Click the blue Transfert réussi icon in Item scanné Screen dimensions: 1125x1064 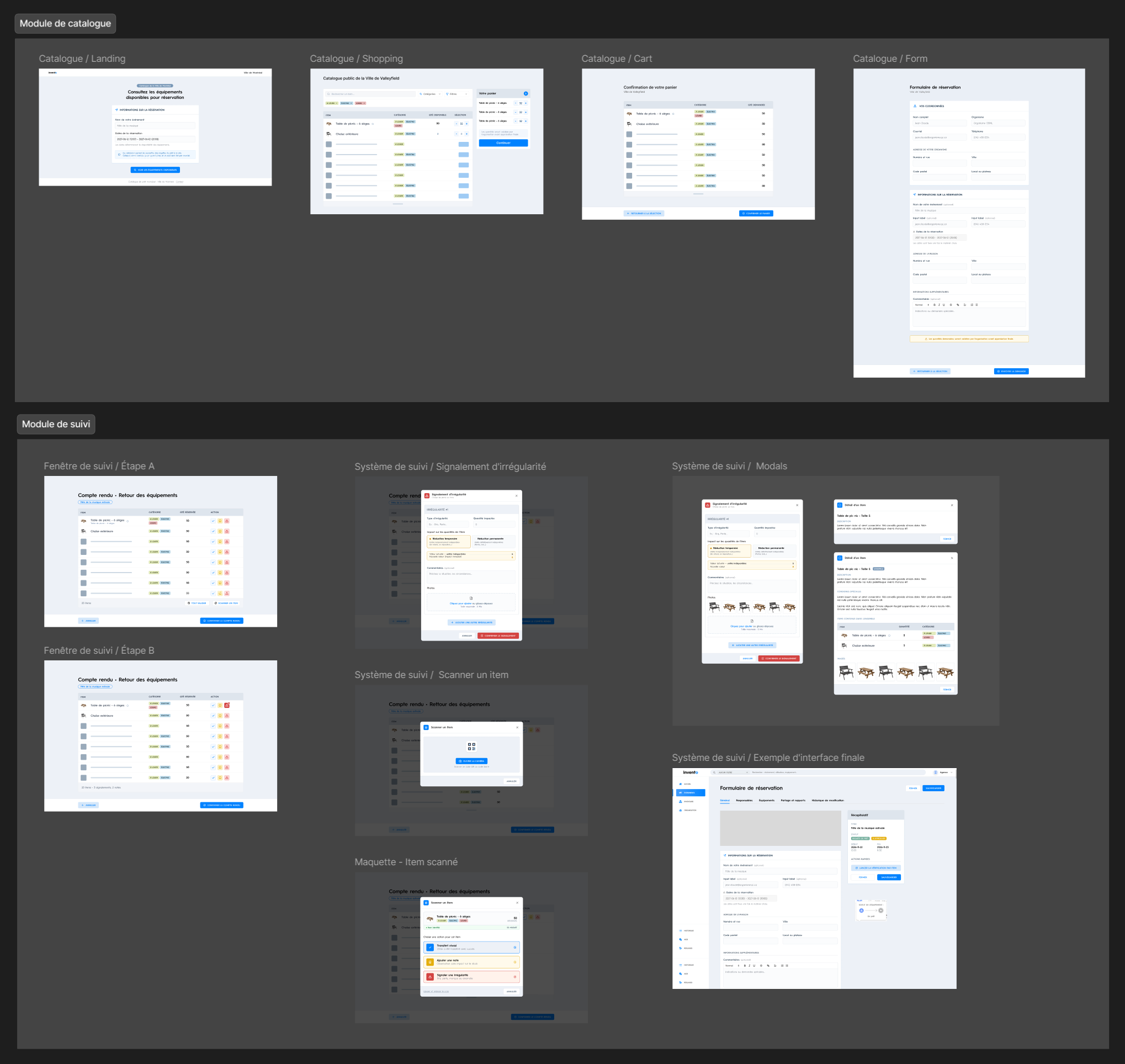pyautogui.click(x=430, y=947)
